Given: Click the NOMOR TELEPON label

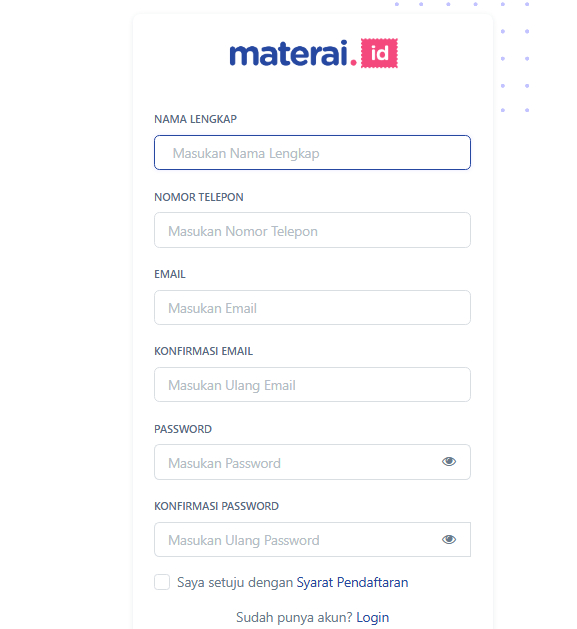Looking at the screenshot, I should (199, 197).
